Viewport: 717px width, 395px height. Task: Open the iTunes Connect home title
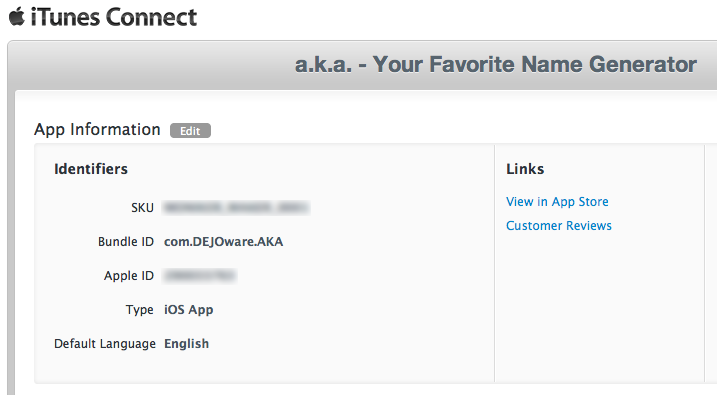114,17
